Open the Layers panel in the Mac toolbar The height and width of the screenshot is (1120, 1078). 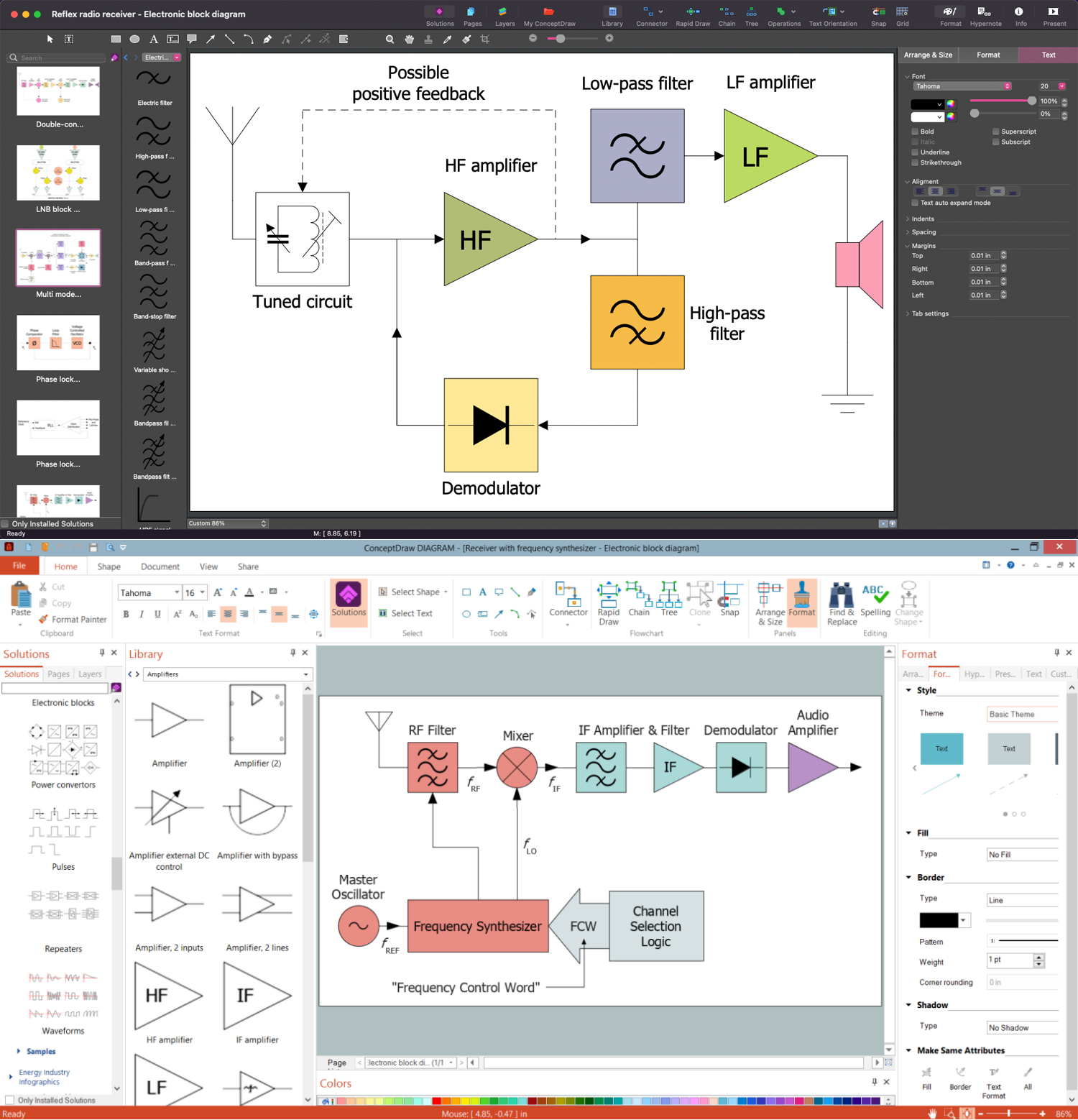coord(505,16)
